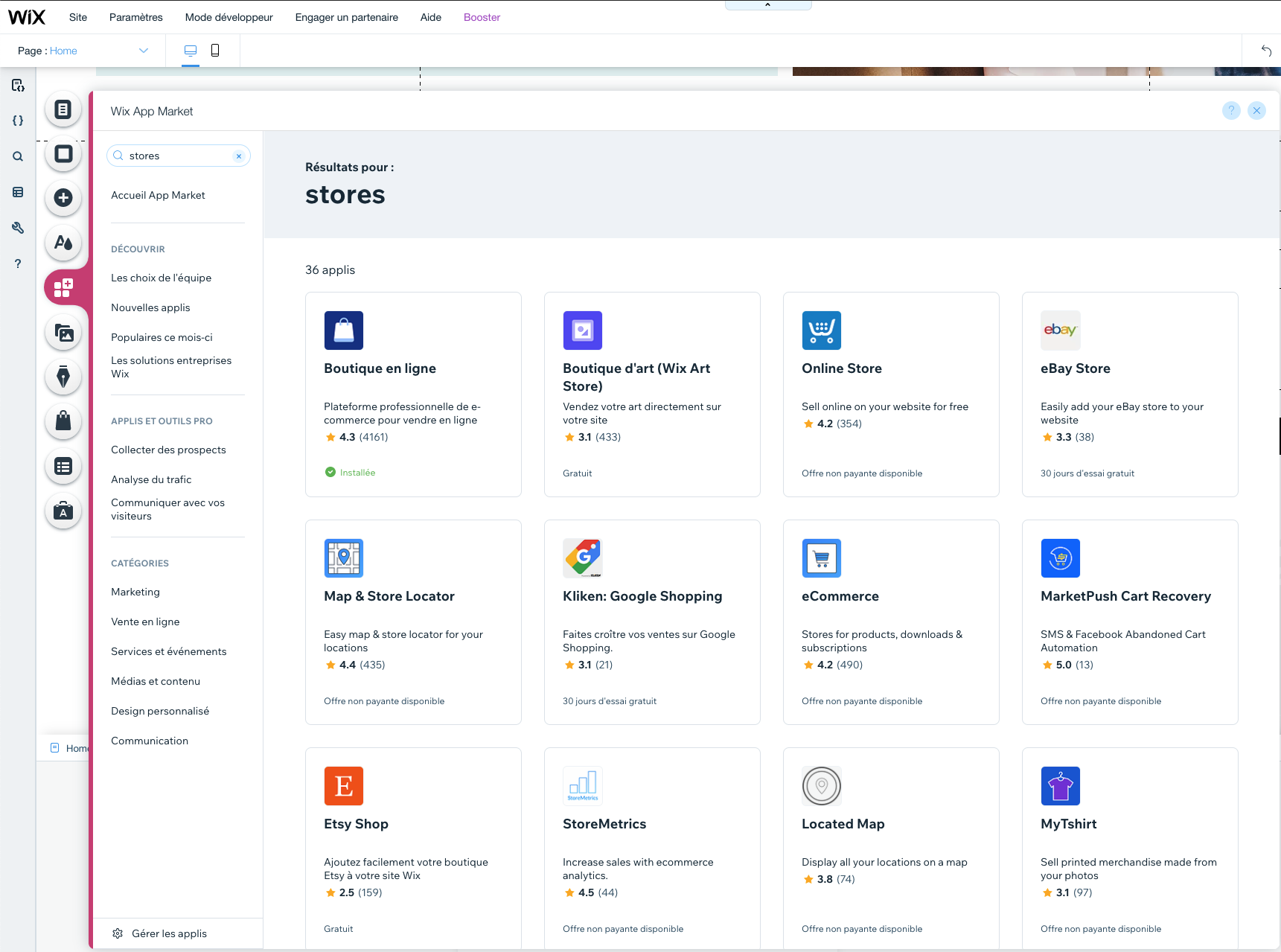Open the curly braces code panel

click(18, 121)
